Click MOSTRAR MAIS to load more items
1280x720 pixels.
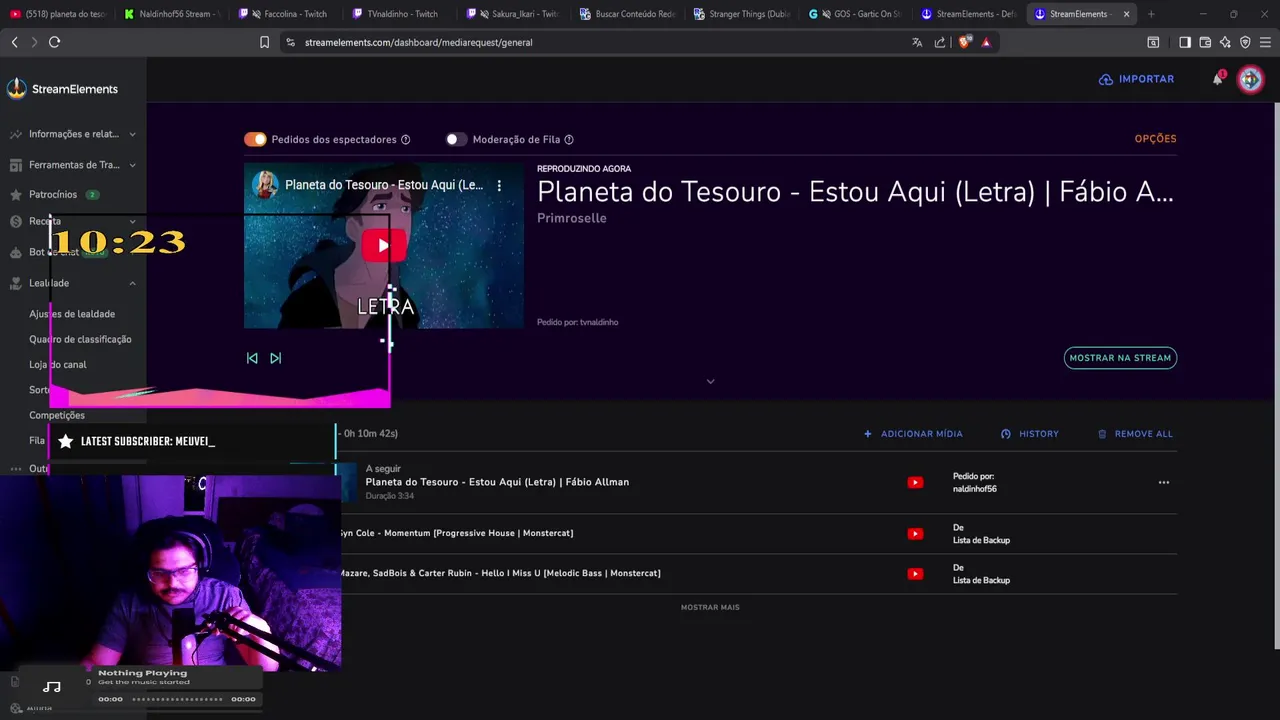pos(710,607)
